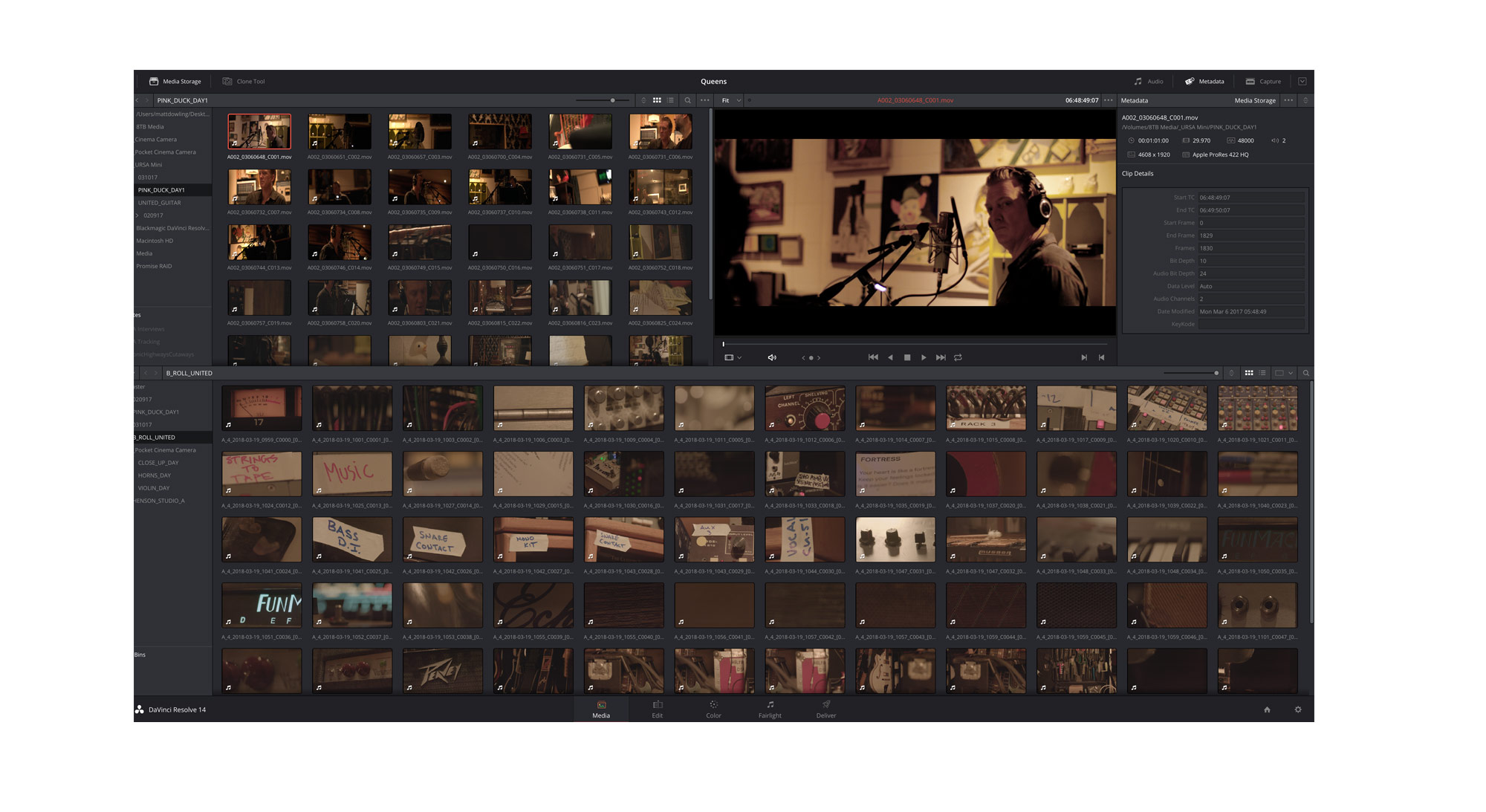Expand the 020917 folder
Image resolution: width=1486 pixels, height=812 pixels.
click(137, 215)
